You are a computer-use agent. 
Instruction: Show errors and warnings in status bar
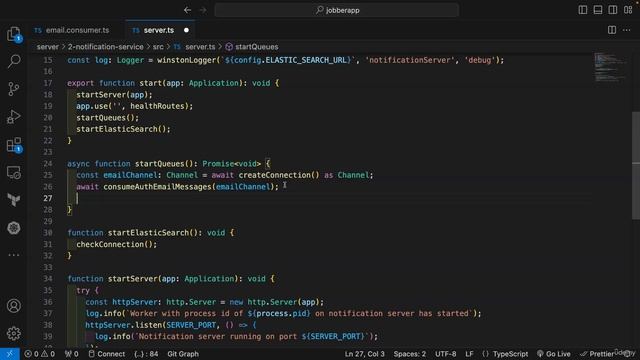(x=39, y=354)
